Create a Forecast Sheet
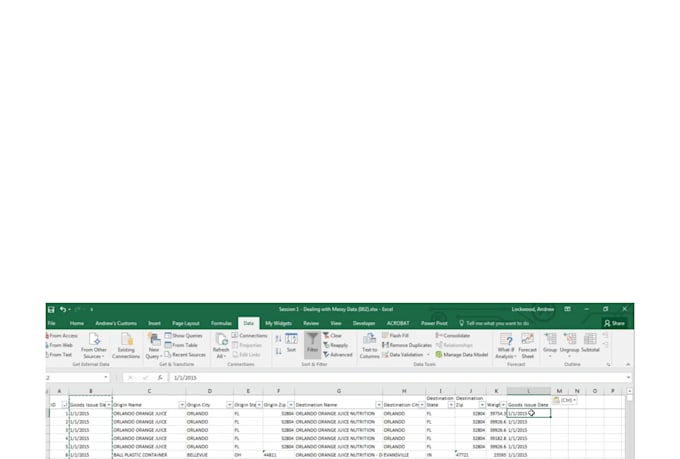680x459 pixels. pos(527,346)
